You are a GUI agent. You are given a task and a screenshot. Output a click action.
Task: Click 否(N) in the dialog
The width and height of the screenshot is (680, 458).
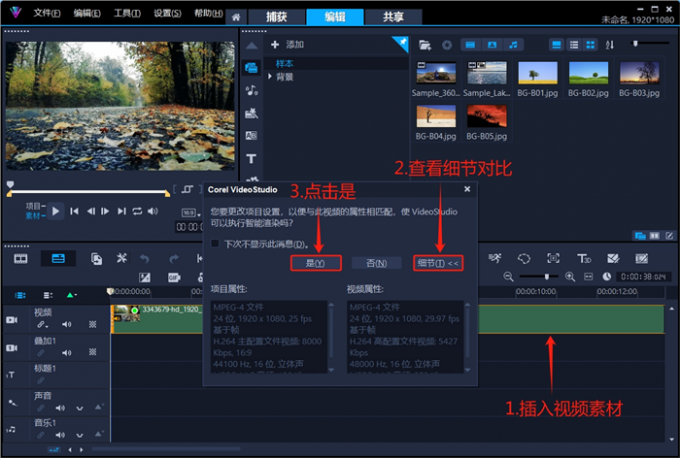click(376, 263)
